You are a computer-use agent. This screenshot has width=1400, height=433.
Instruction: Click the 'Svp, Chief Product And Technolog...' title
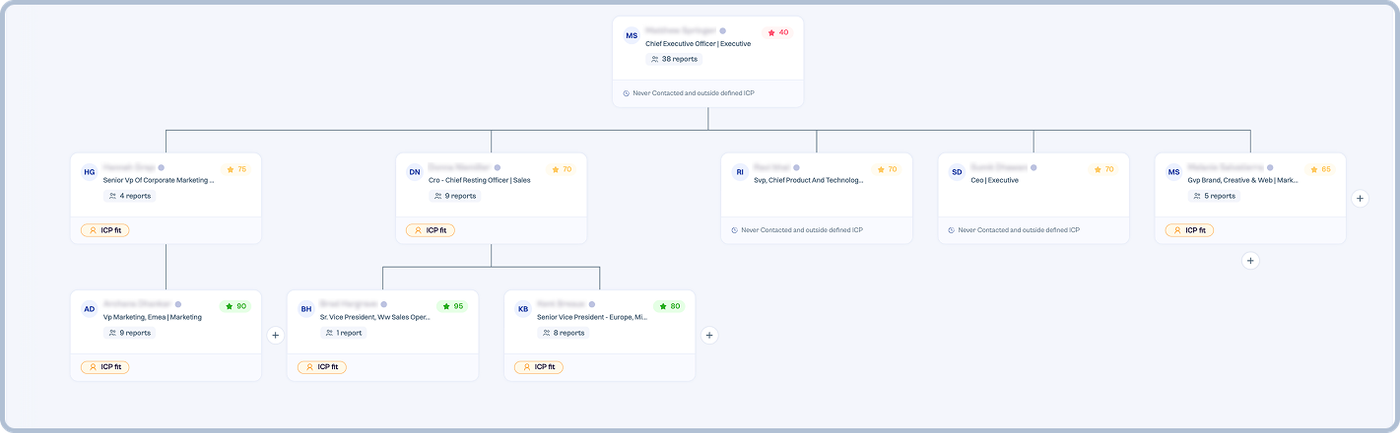coord(808,181)
